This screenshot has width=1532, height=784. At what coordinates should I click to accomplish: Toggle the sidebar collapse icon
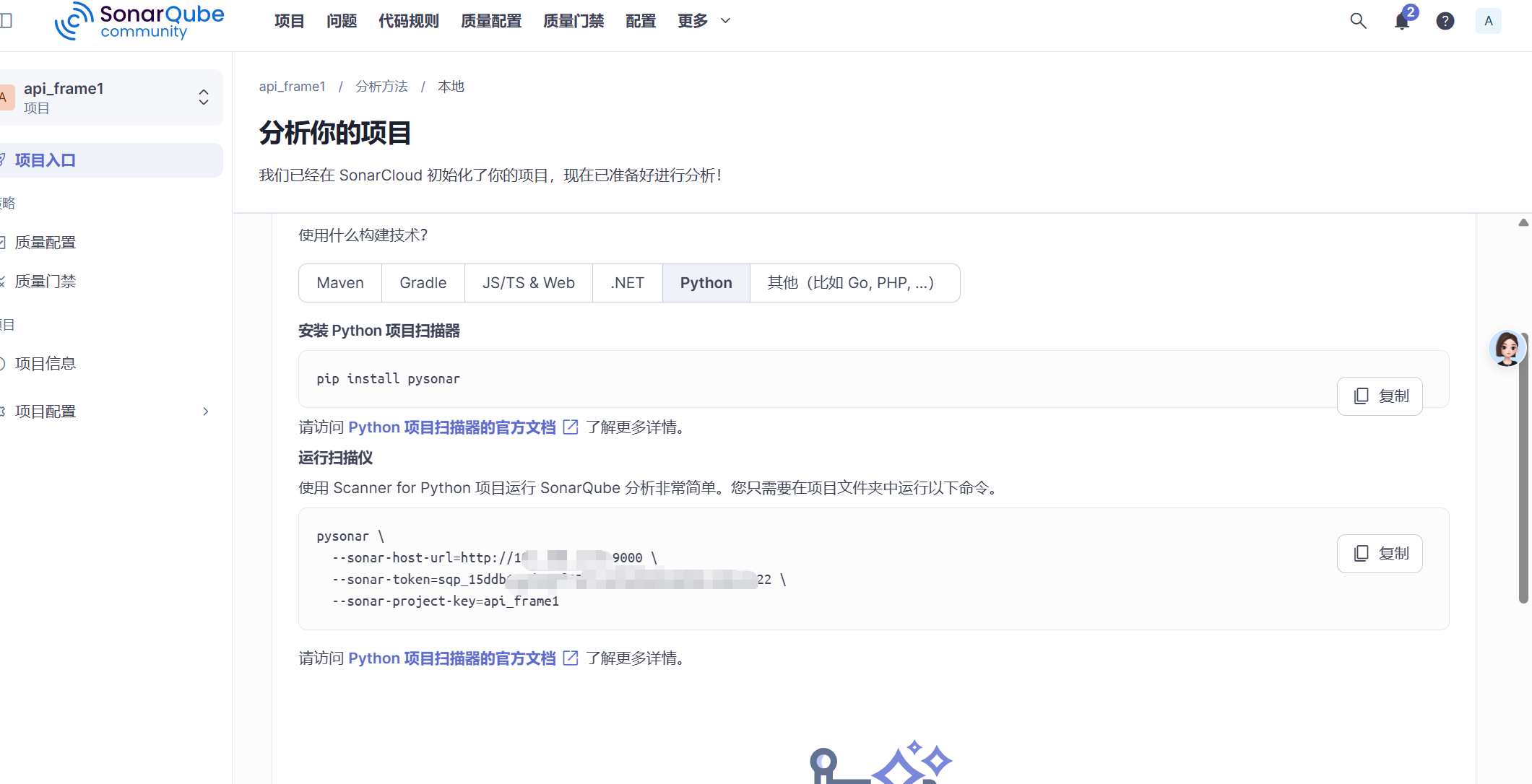click(7, 21)
